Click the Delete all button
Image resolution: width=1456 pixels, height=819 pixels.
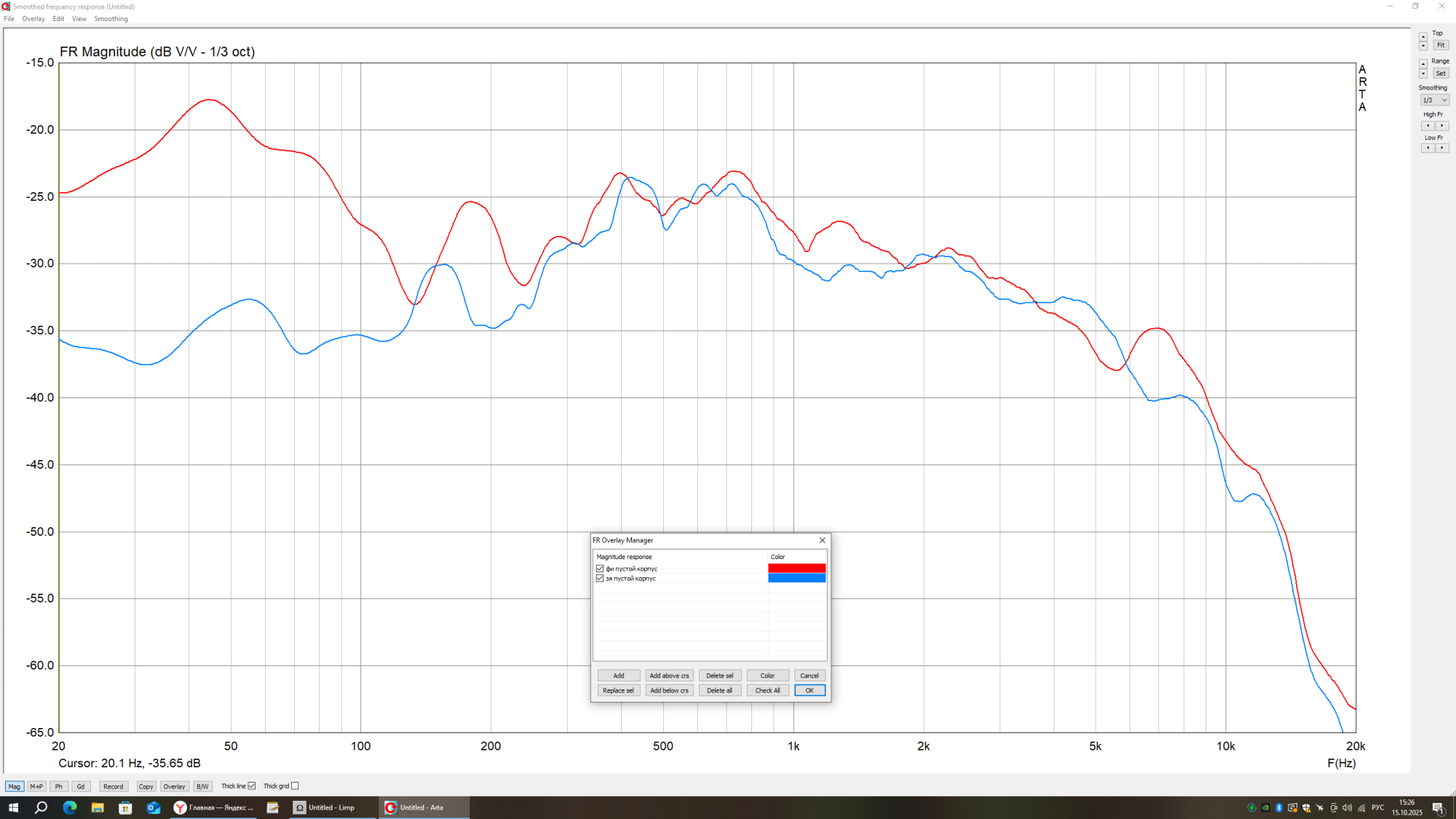pos(719,690)
